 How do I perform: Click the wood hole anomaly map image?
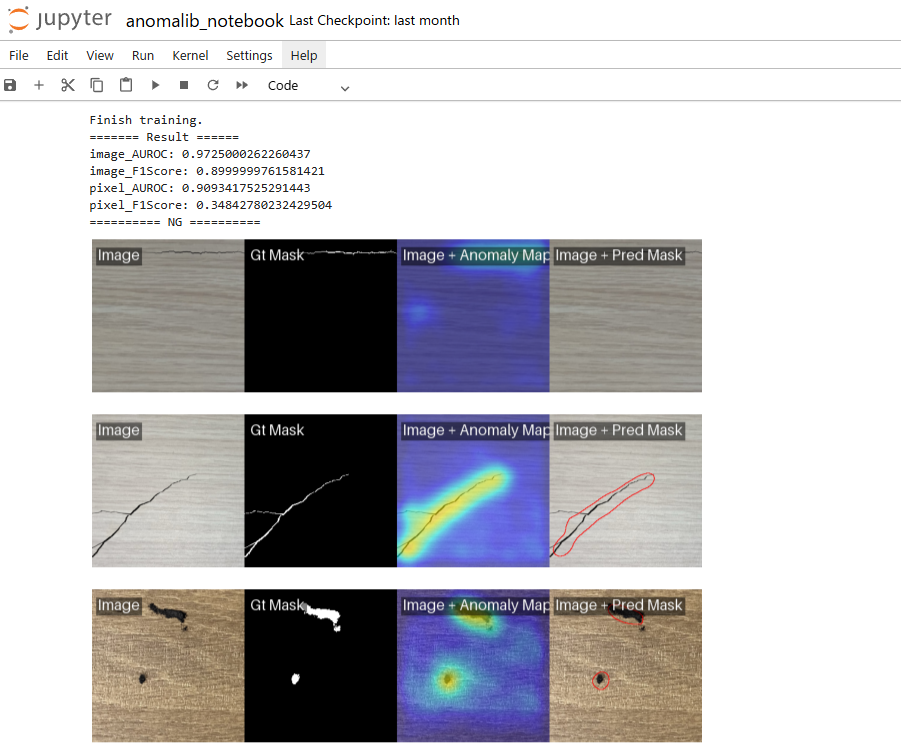473,666
